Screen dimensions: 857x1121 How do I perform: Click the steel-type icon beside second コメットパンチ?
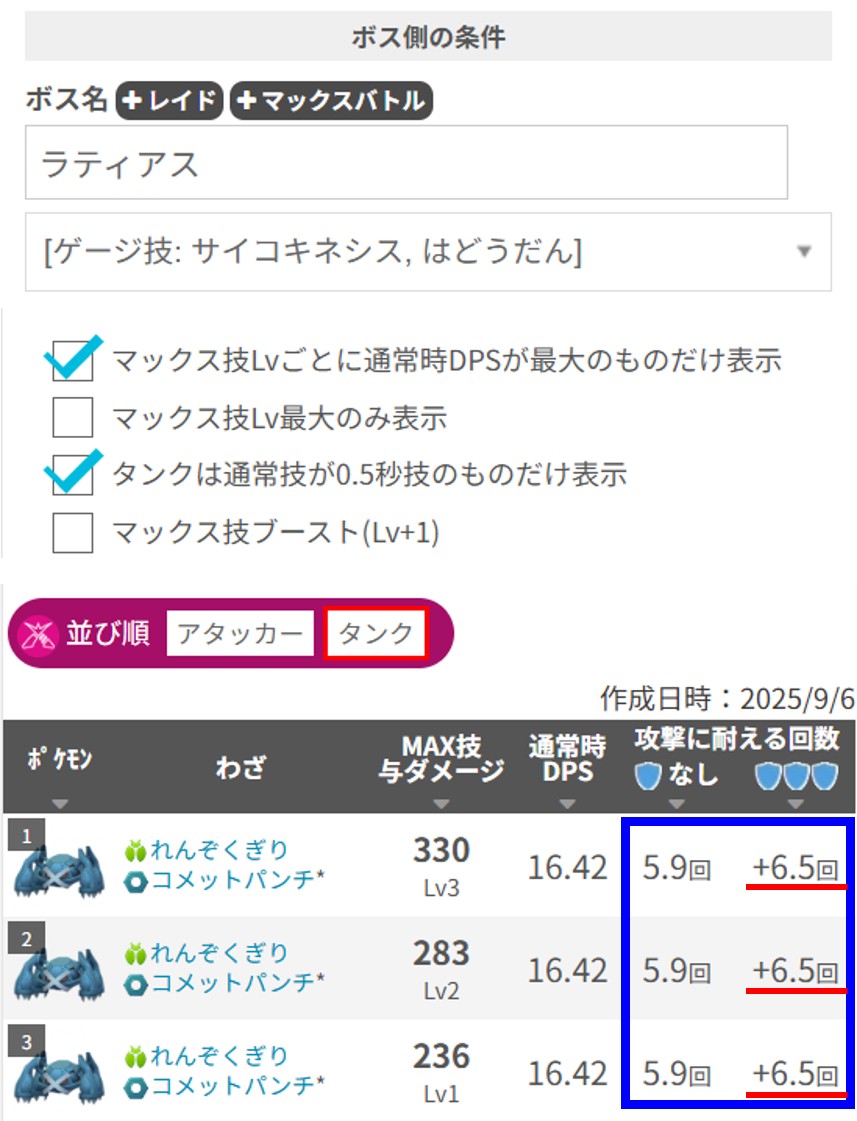click(136, 984)
